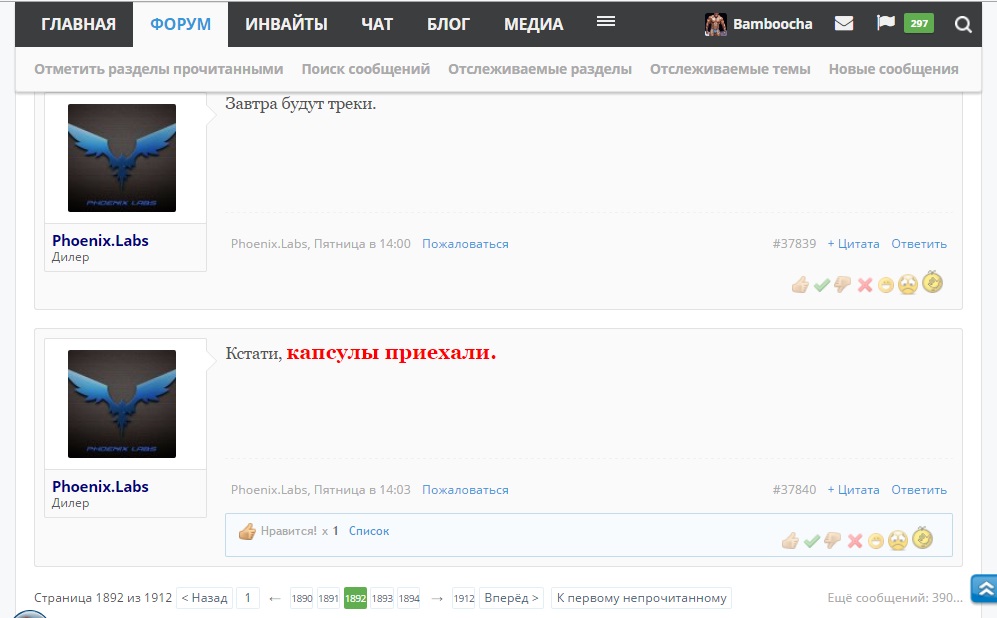
Task: Click red X rating on post #37840
Action: coord(855,541)
